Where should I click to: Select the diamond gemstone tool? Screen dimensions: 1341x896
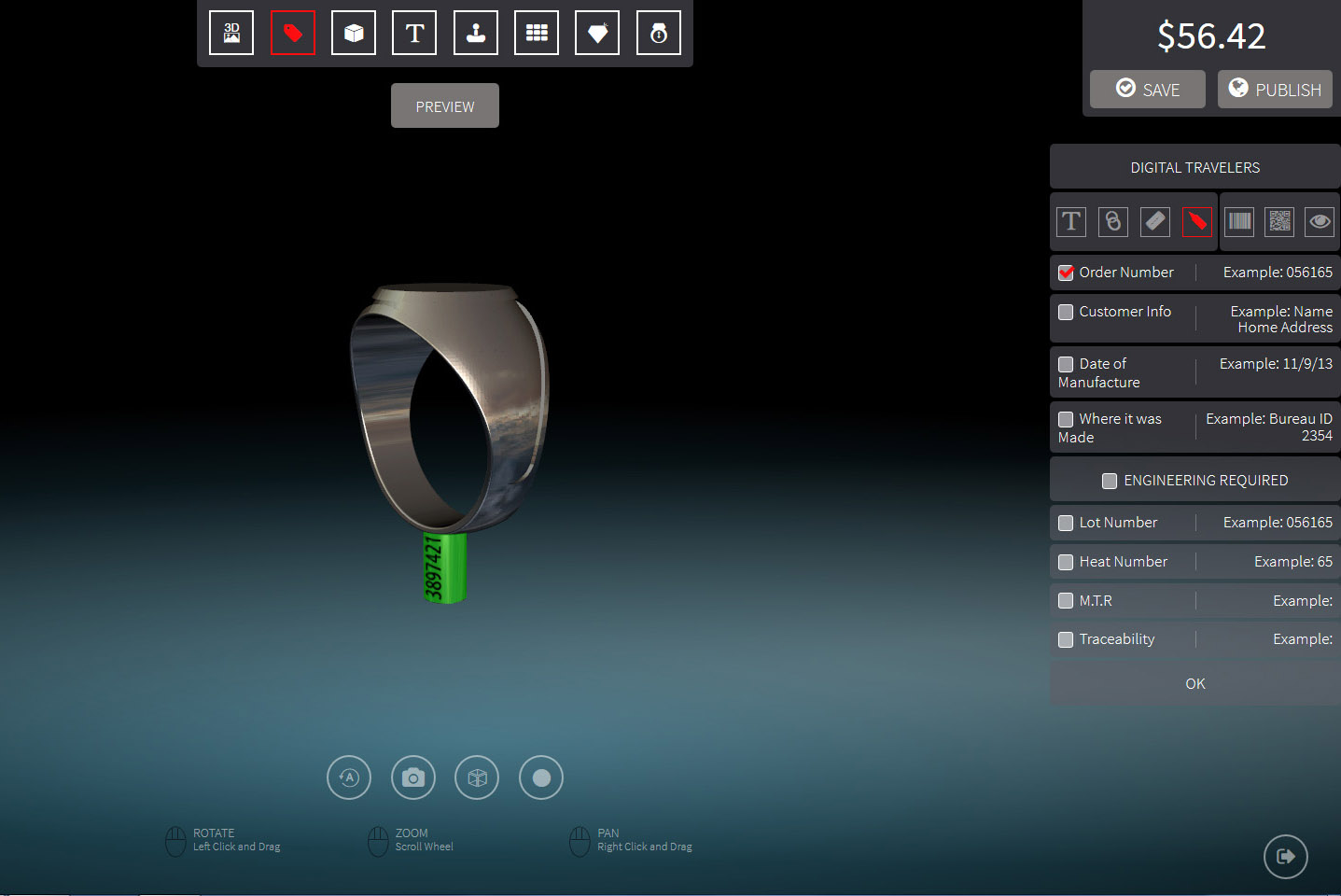pos(597,34)
